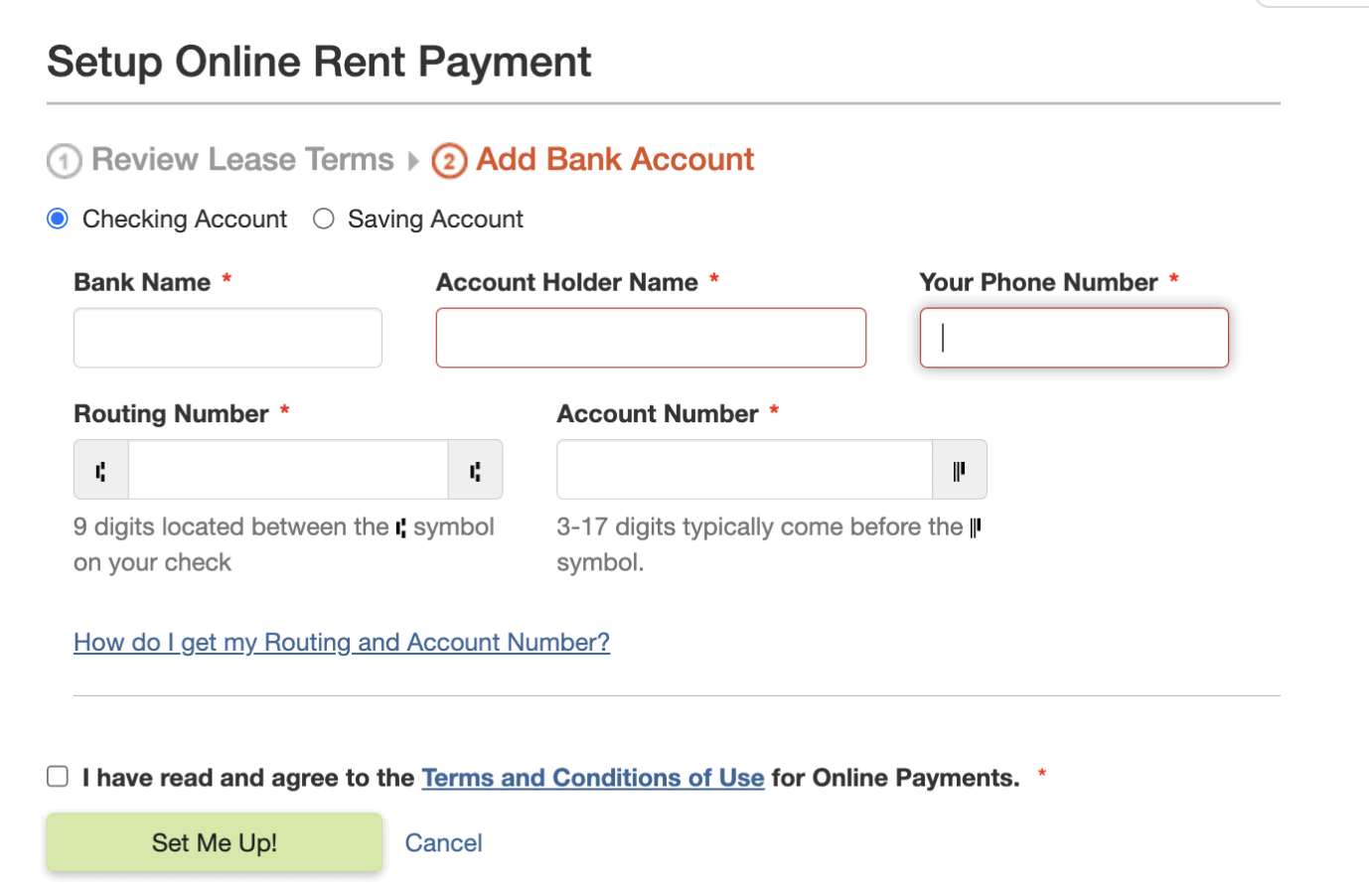Viewport: 1369px width, 896px height.
Task: Click the step 2 circle icon
Action: point(449,161)
